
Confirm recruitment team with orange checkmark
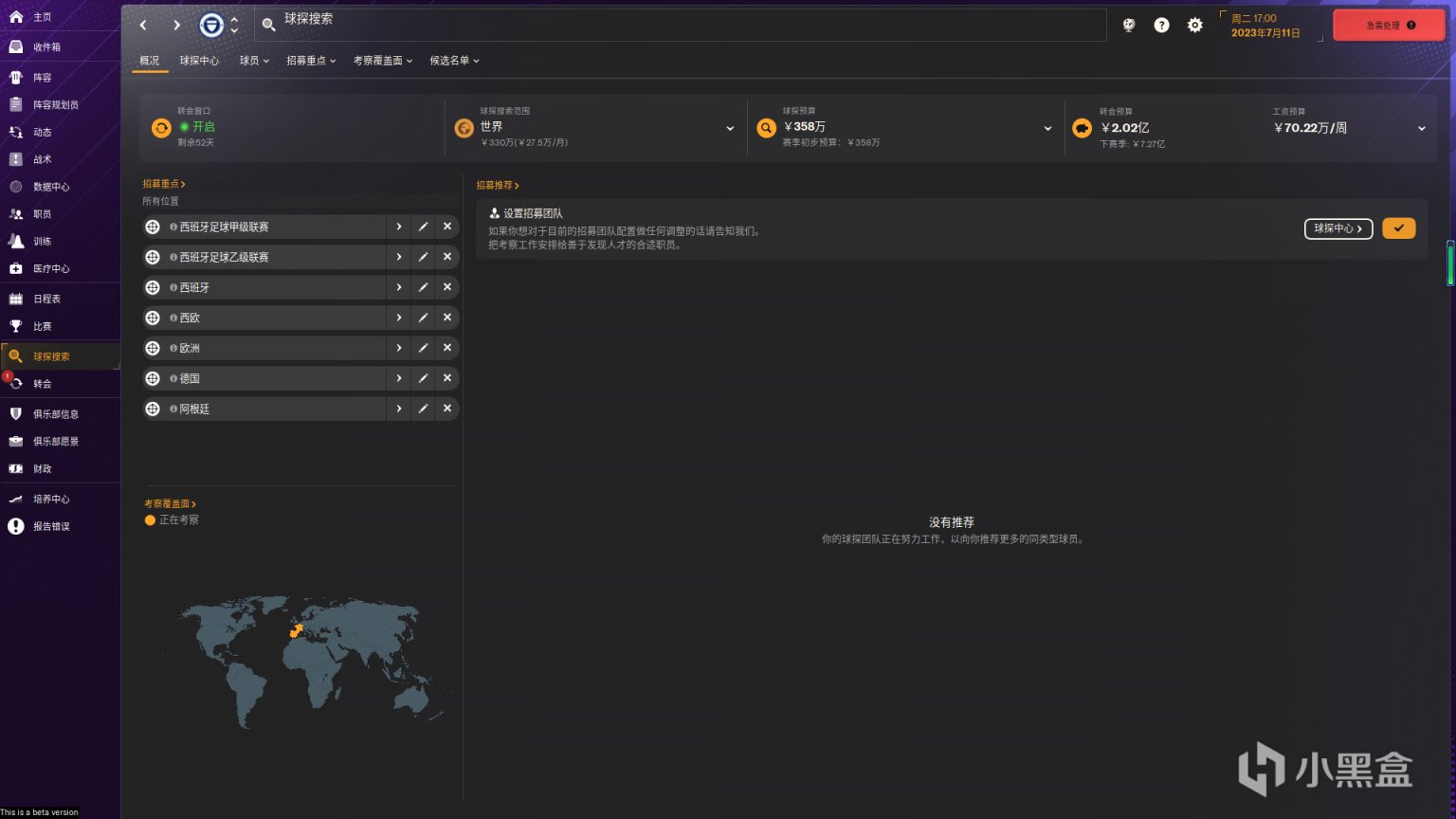coord(1398,228)
